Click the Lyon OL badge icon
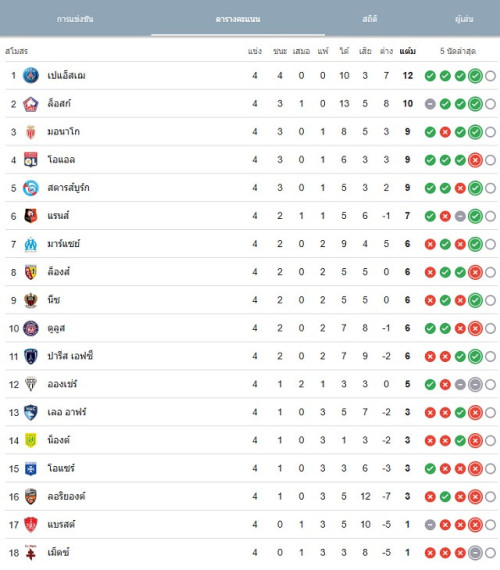Image resolution: width=500 pixels, height=570 pixels. click(31, 160)
